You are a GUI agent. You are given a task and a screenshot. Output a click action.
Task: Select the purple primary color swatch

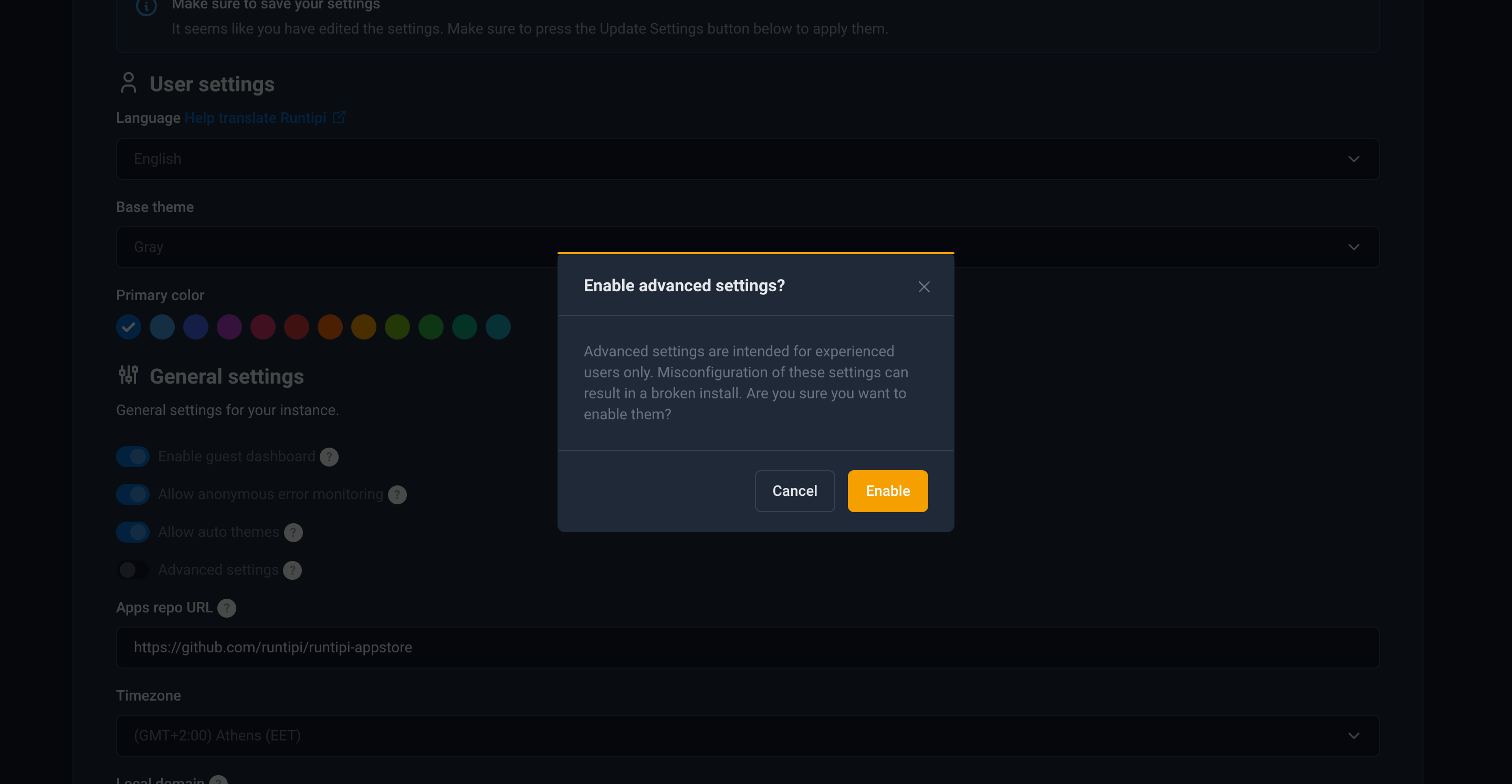coord(229,327)
